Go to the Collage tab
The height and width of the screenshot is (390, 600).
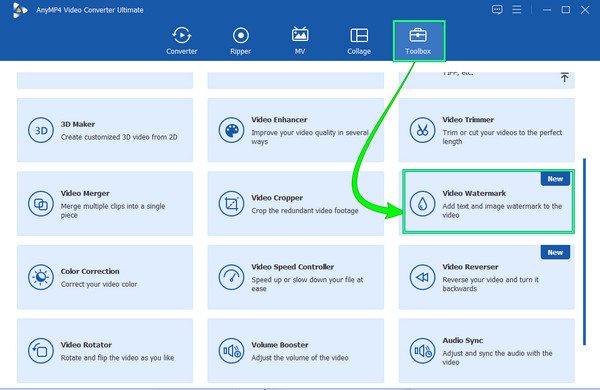359,41
